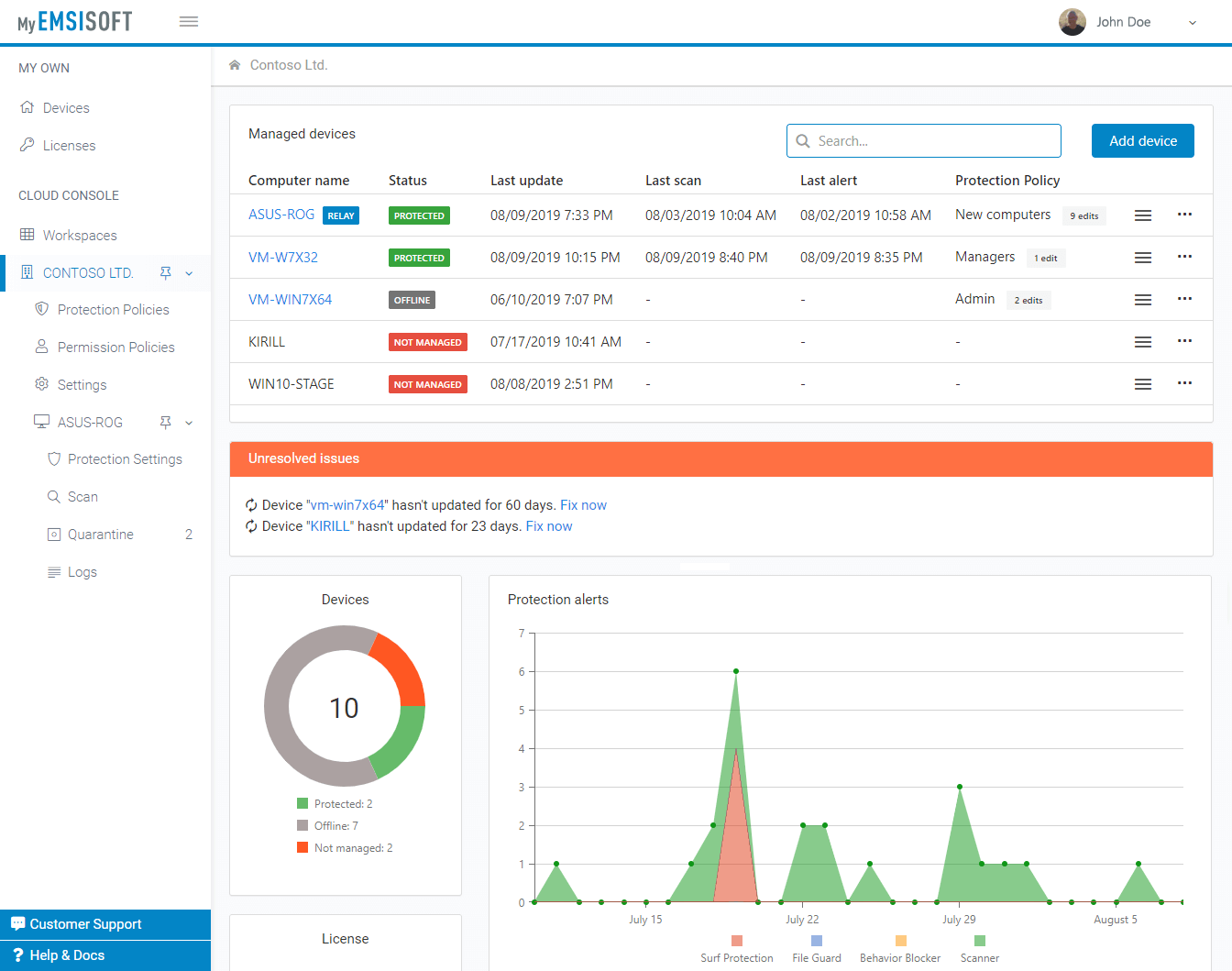Click the RELAY badge next to ASUS-ROG
The height and width of the screenshot is (971, 1232).
pyautogui.click(x=341, y=215)
